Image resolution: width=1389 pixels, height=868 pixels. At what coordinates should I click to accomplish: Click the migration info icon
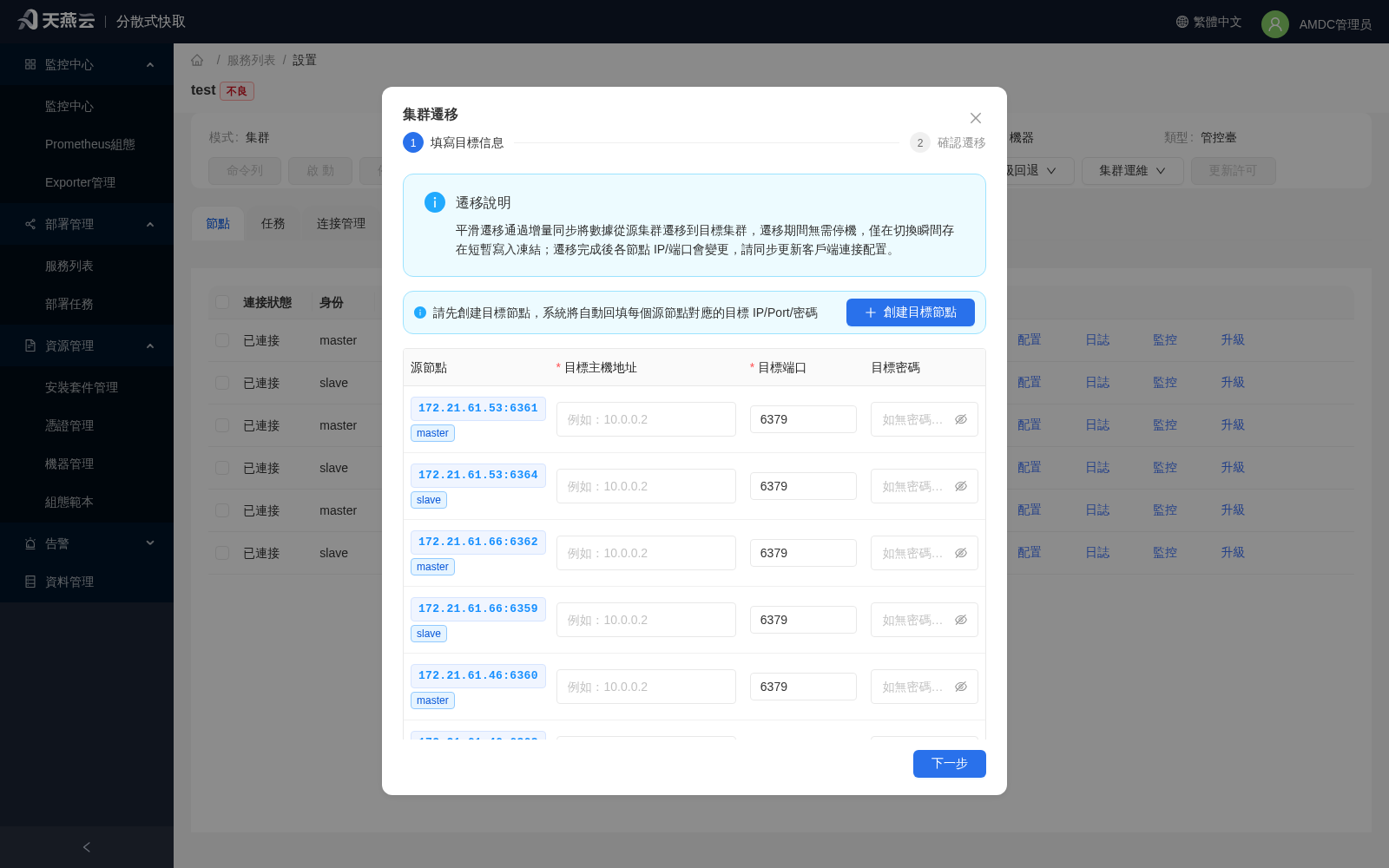click(x=435, y=202)
